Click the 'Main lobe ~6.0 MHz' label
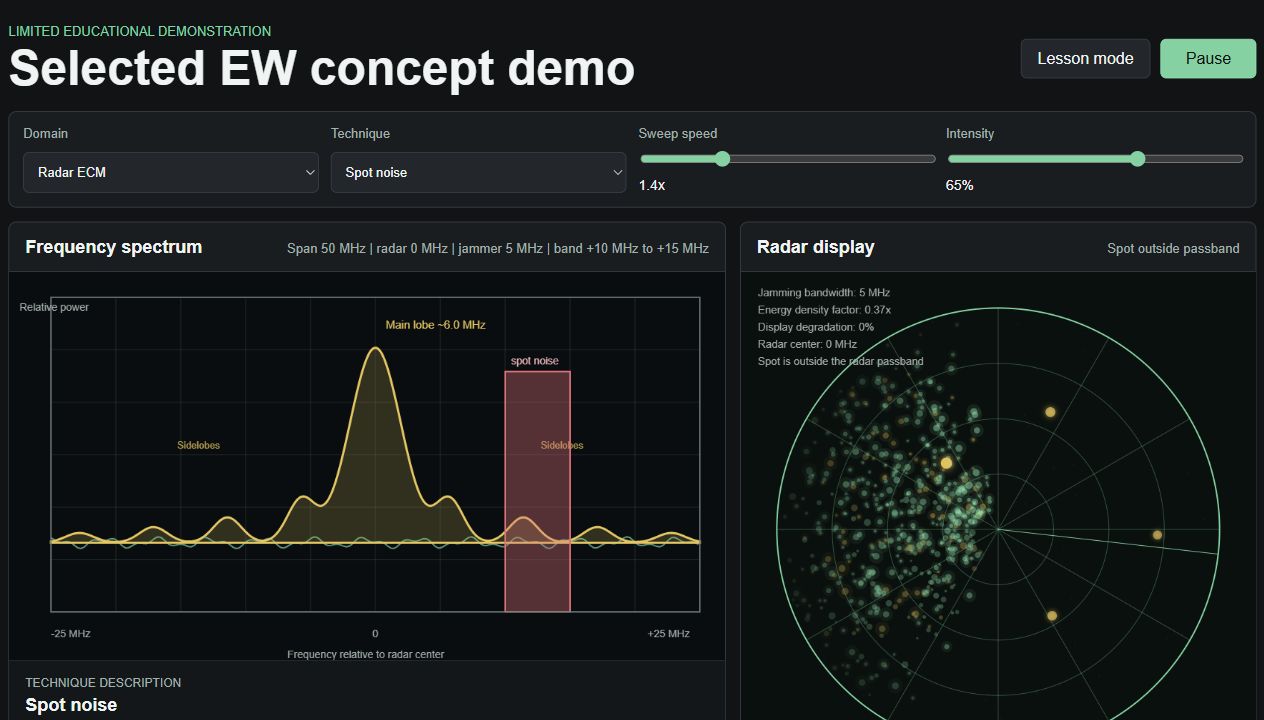Viewport: 1264px width, 720px height. click(436, 325)
